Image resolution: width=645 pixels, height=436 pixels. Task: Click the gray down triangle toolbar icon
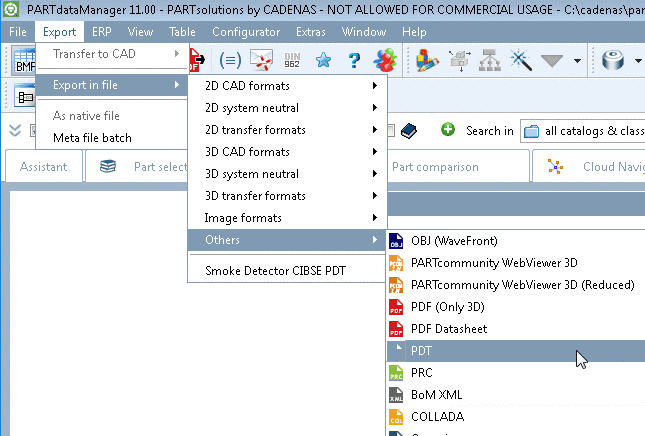[x=552, y=61]
